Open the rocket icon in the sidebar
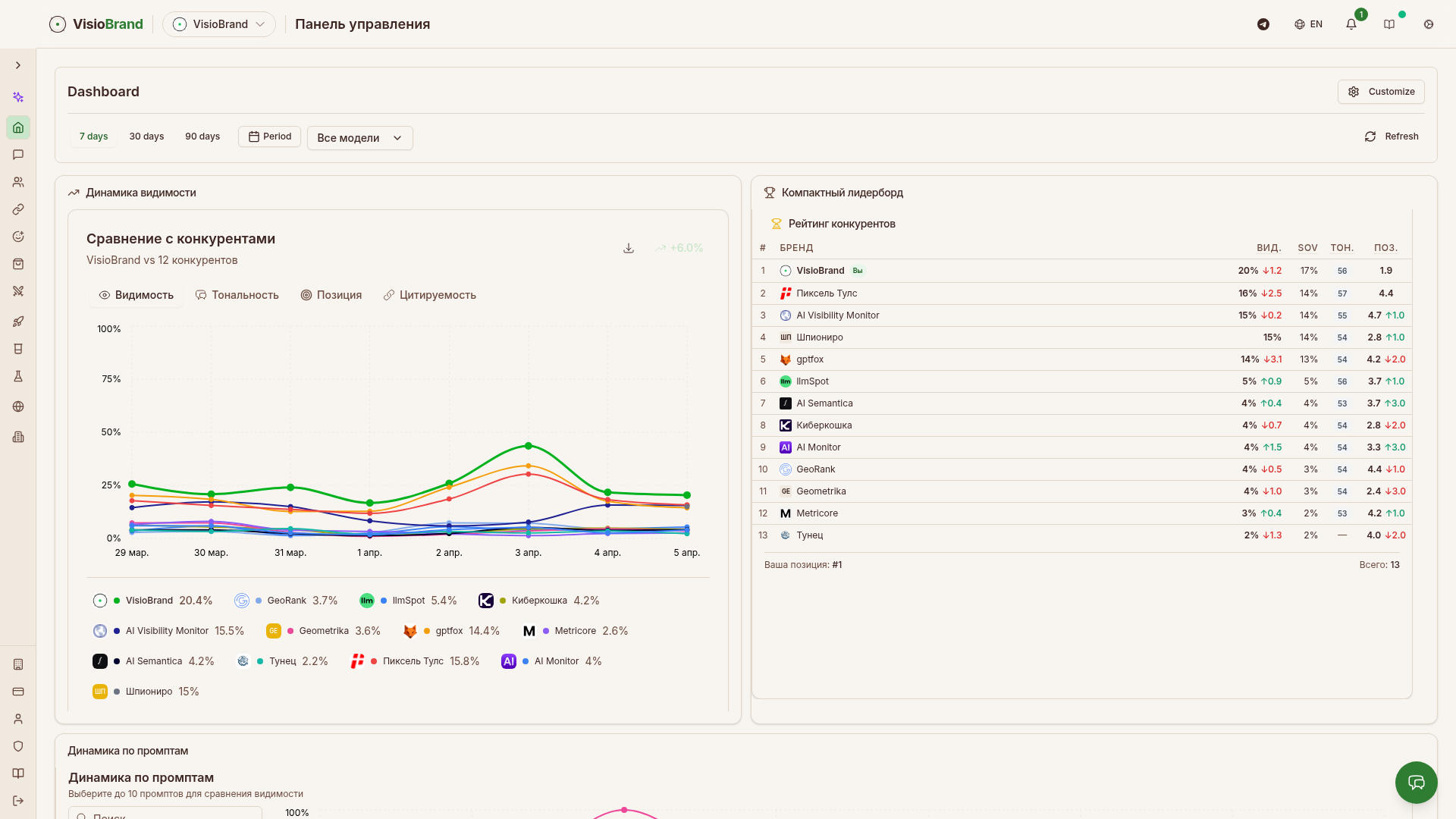The height and width of the screenshot is (819, 1456). [18, 322]
